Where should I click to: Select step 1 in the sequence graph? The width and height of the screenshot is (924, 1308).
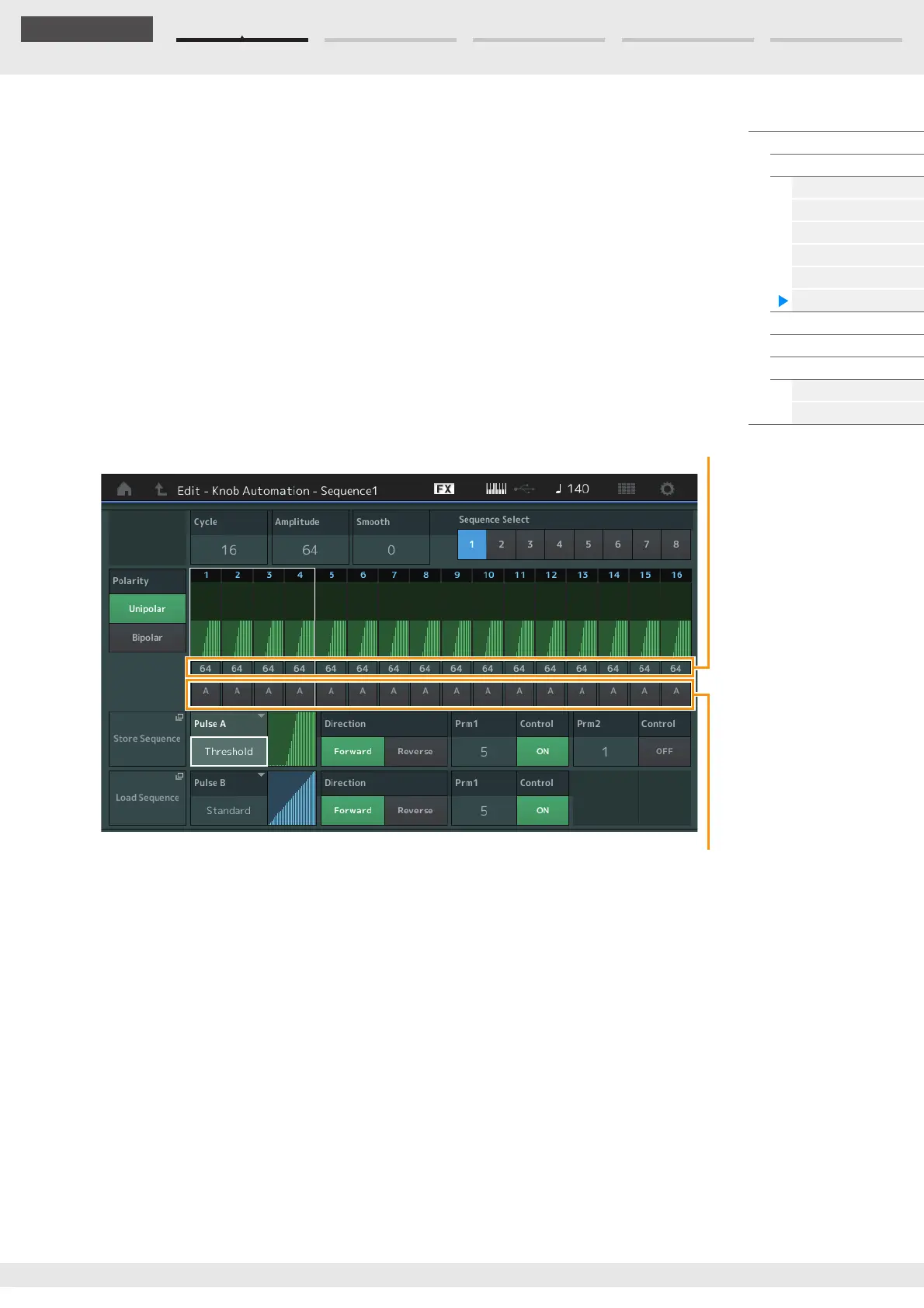206,614
